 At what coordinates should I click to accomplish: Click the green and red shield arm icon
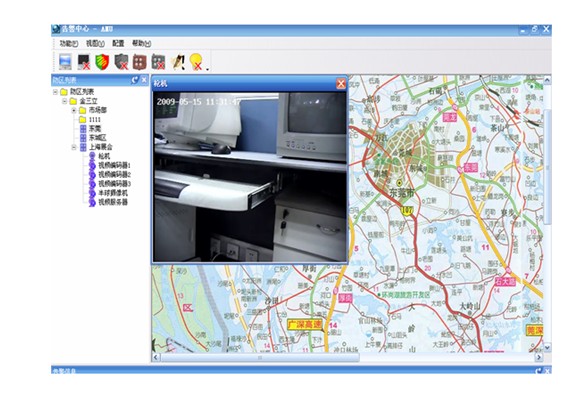point(102,62)
